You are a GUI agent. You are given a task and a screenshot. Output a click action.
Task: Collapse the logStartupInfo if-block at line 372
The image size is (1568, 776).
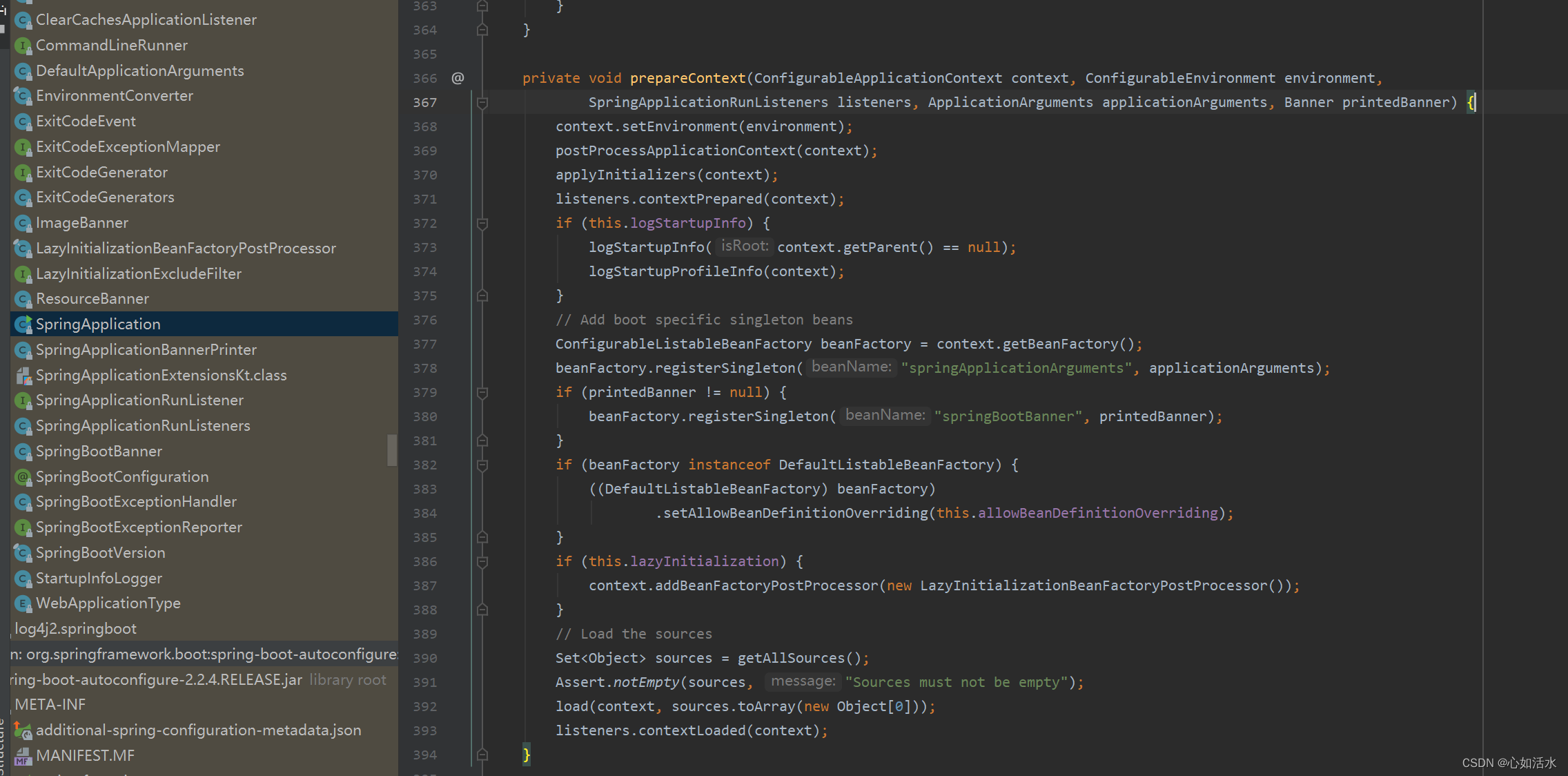click(482, 224)
